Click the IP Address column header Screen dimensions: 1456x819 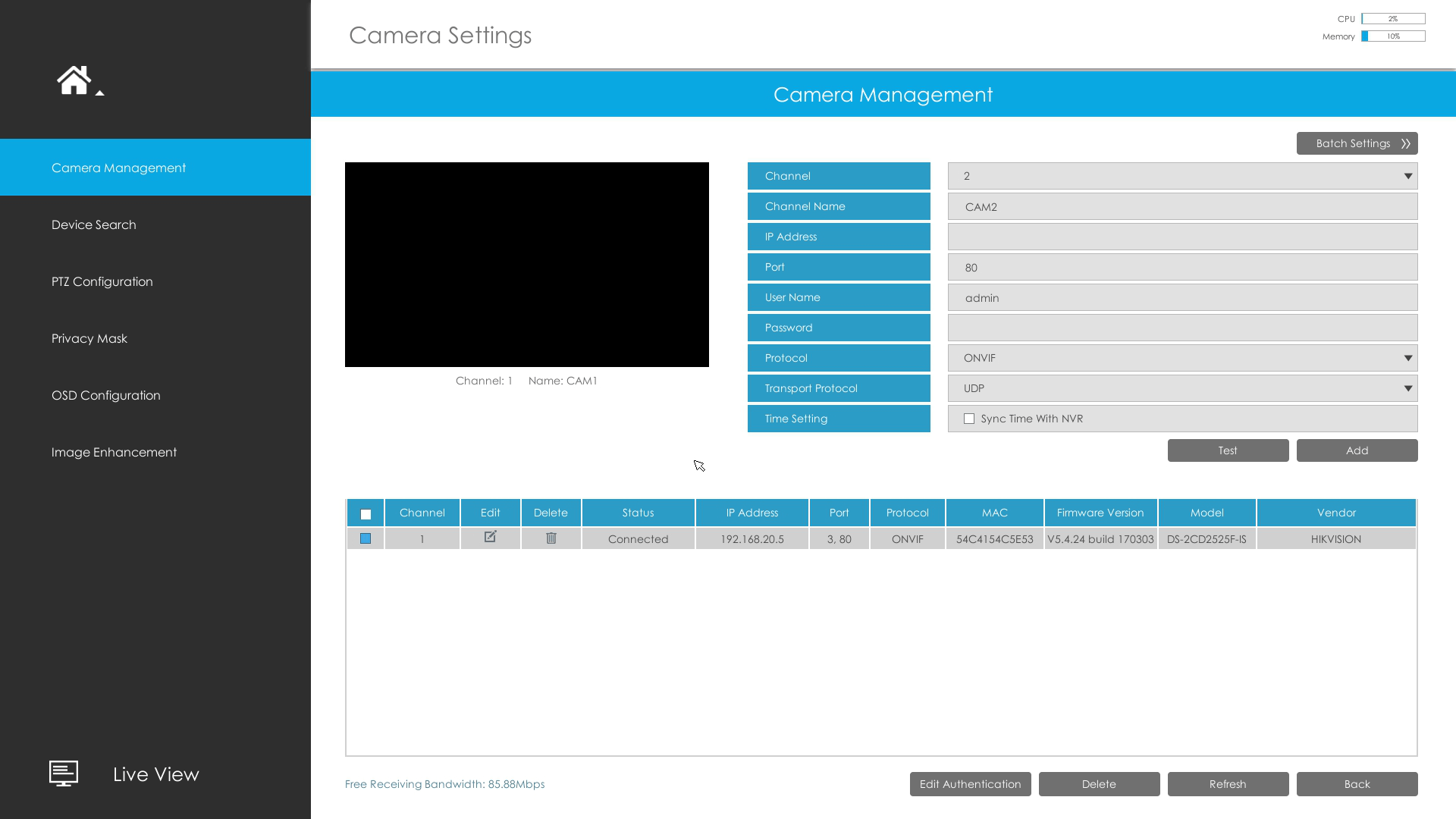[x=752, y=513]
